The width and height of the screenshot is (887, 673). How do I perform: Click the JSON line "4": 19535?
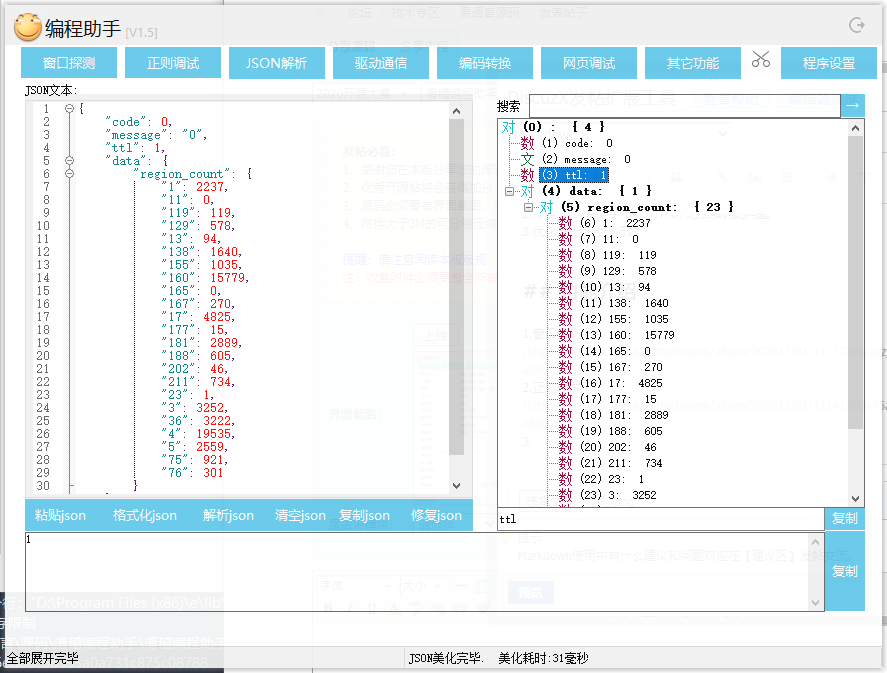(198, 434)
